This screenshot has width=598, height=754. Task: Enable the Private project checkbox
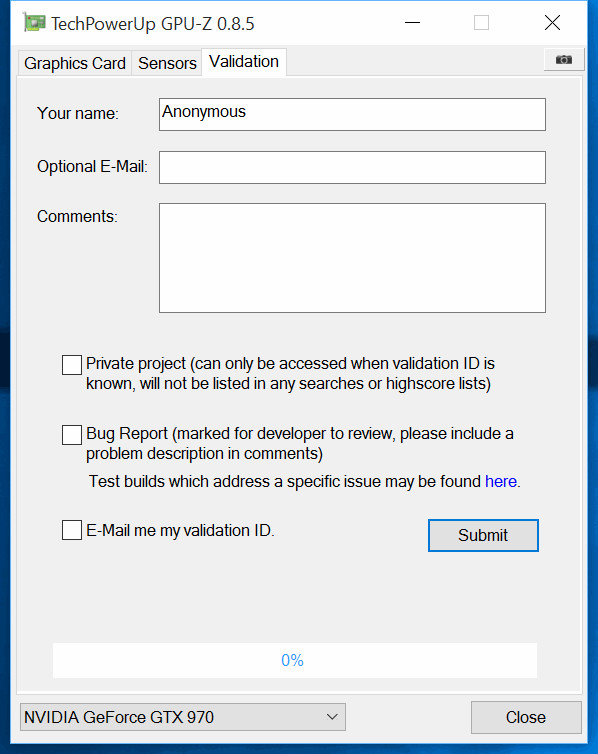[72, 365]
